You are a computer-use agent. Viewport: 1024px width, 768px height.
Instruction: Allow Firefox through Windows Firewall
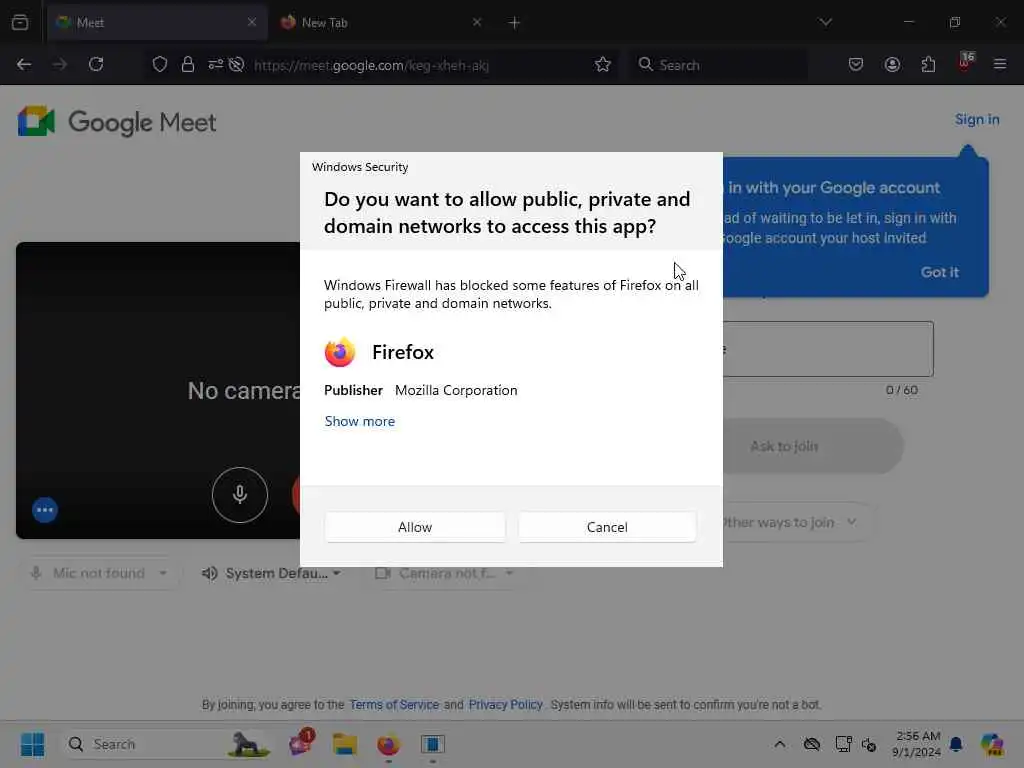click(x=415, y=527)
